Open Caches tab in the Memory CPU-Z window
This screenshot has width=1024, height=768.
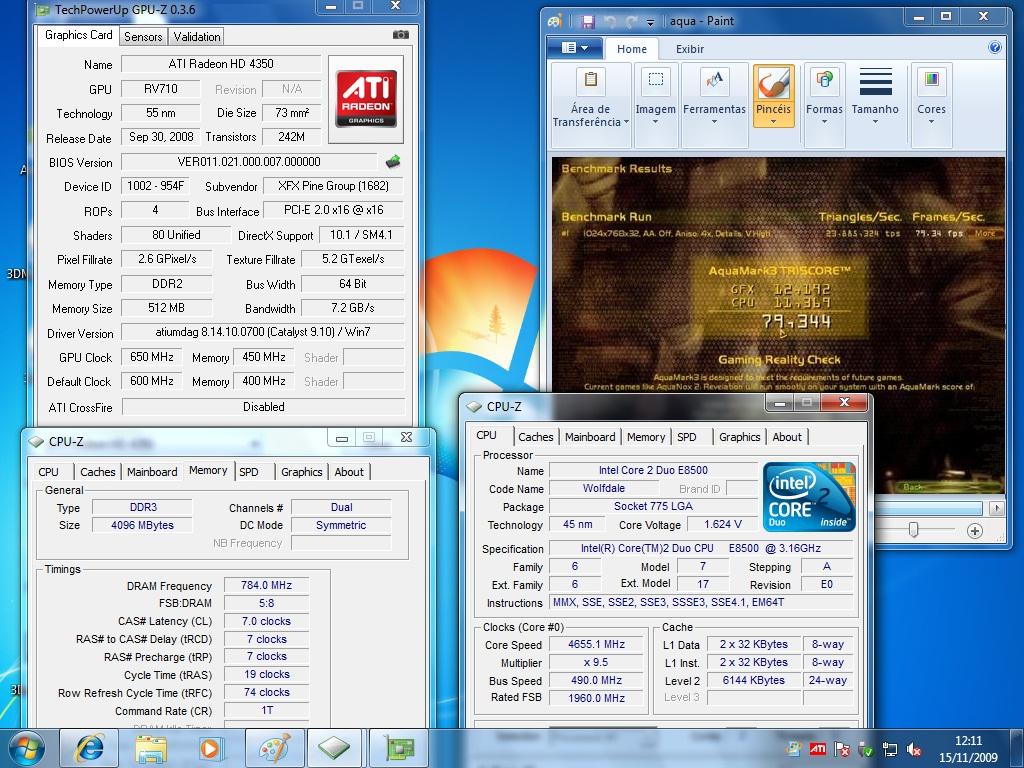coord(97,472)
